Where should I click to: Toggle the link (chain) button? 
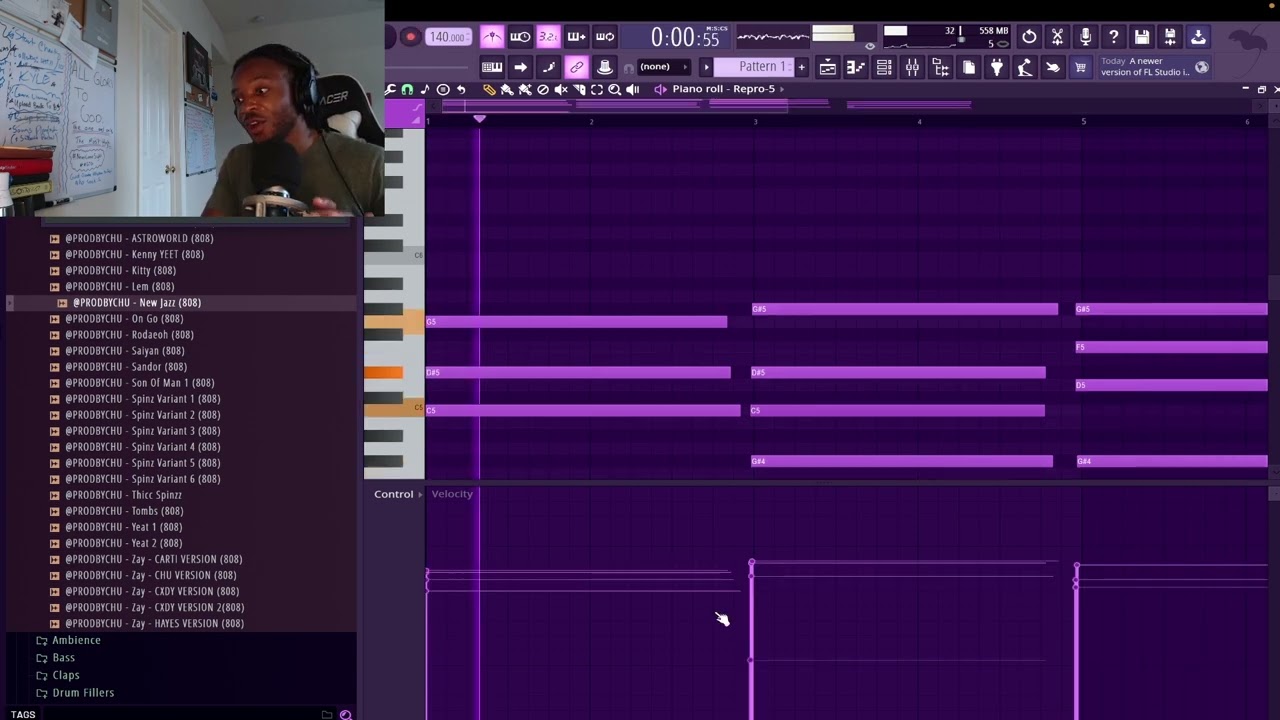tap(576, 67)
